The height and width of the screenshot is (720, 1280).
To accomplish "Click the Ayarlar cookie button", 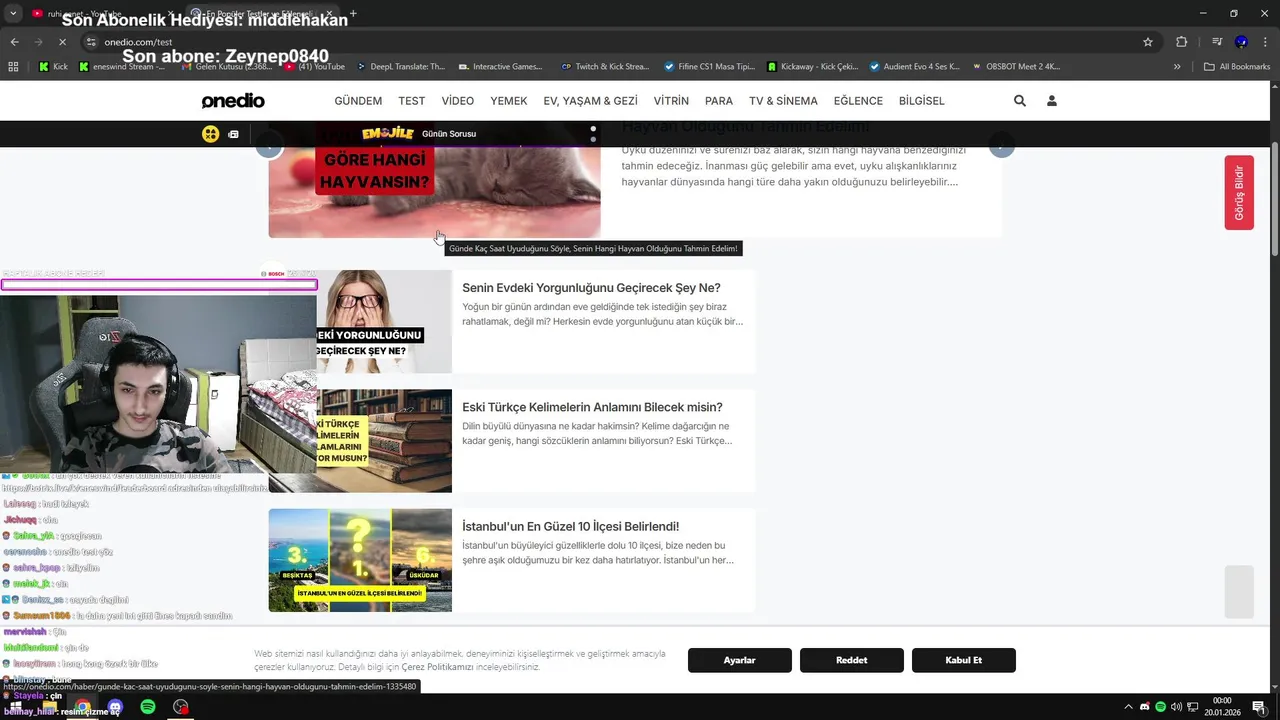I will pos(740,660).
